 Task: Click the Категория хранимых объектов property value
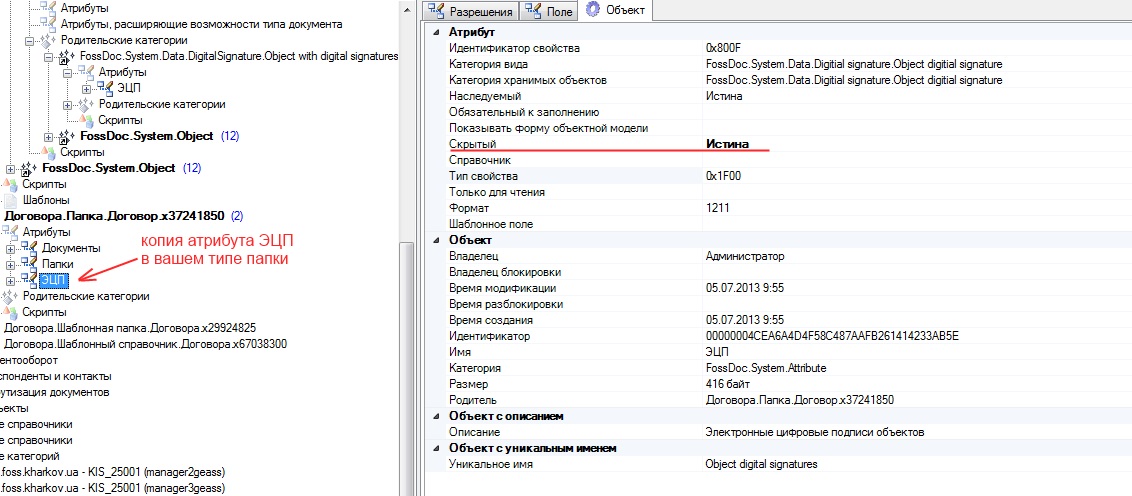pyautogui.click(x=854, y=80)
